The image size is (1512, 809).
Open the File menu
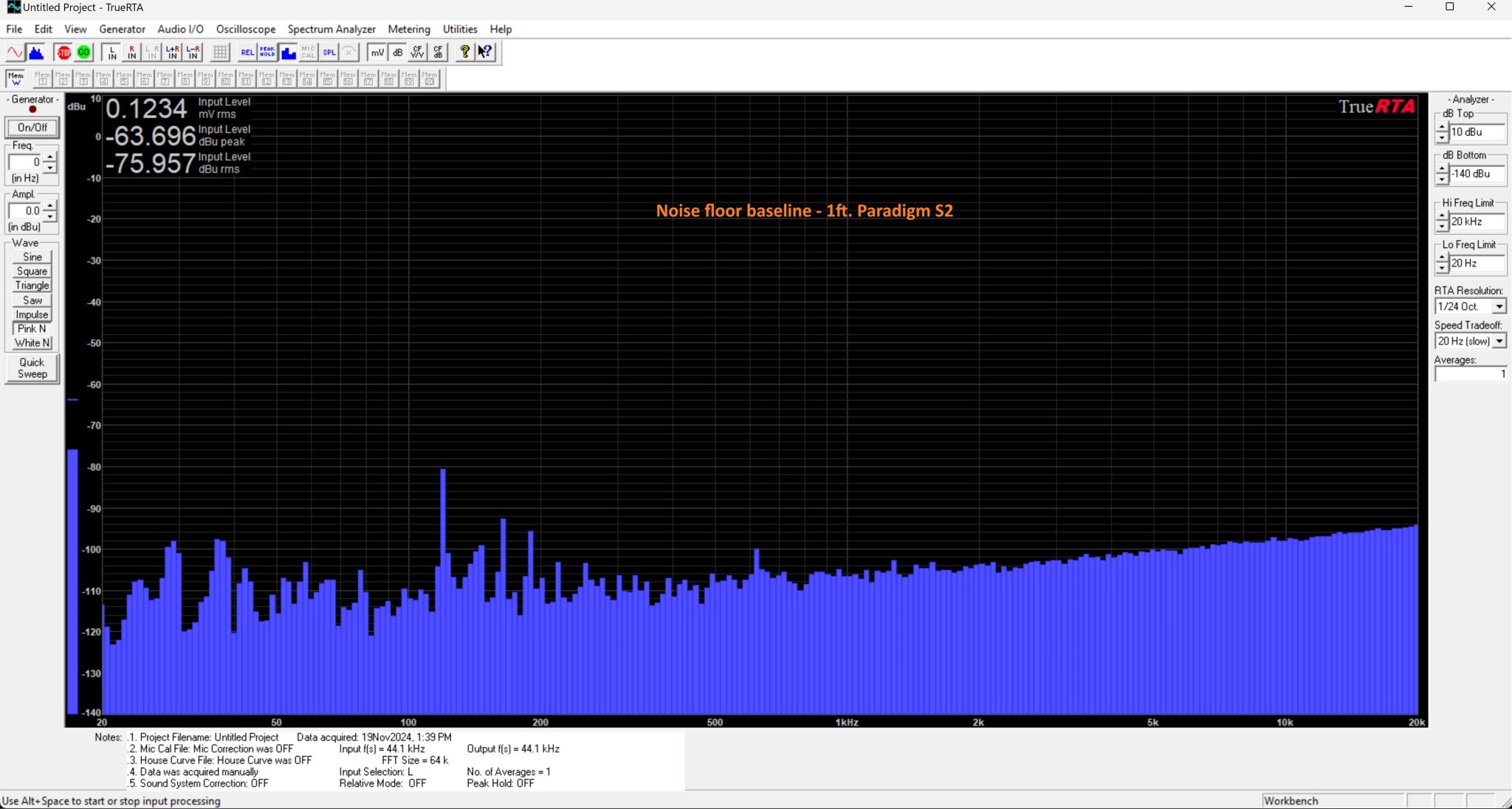pyautogui.click(x=14, y=29)
